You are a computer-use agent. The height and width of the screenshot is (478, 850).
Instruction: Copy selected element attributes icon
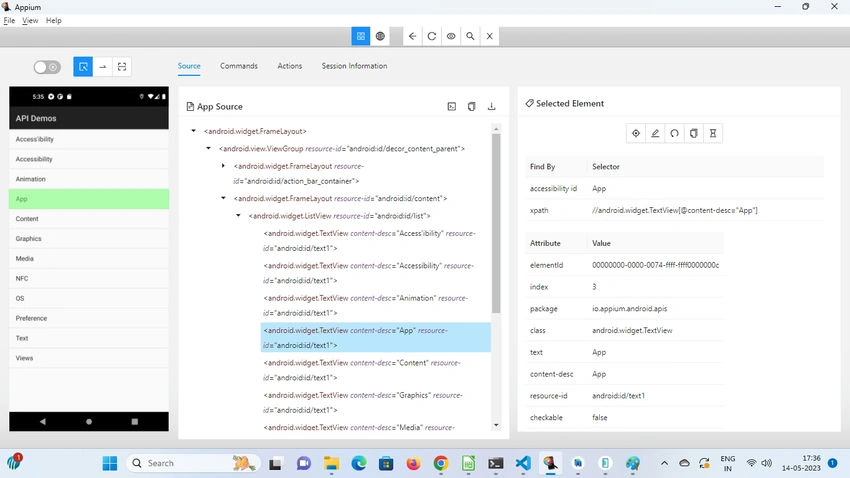click(693, 133)
